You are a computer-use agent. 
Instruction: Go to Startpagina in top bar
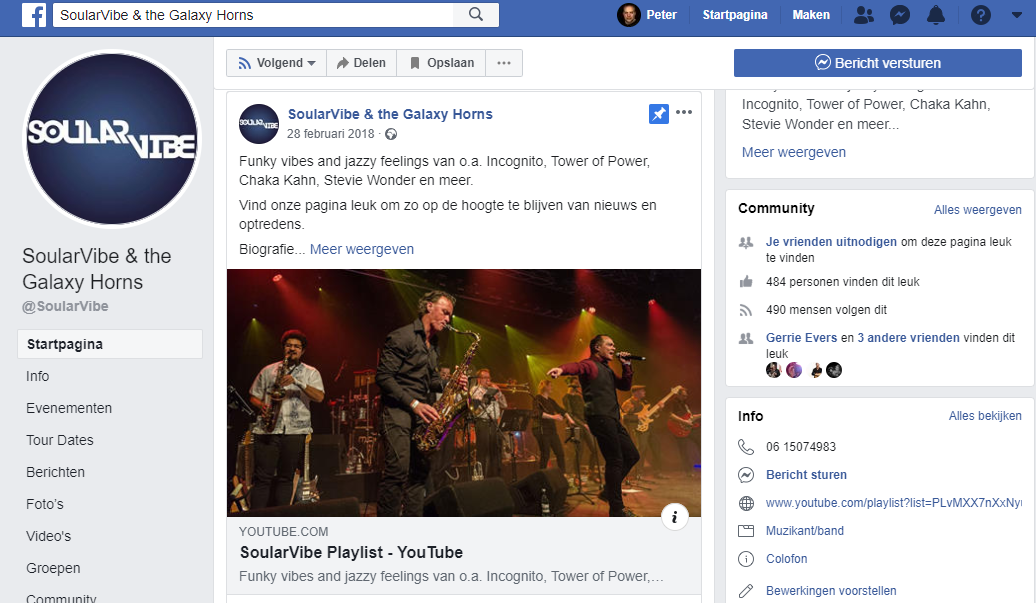pyautogui.click(x=735, y=15)
